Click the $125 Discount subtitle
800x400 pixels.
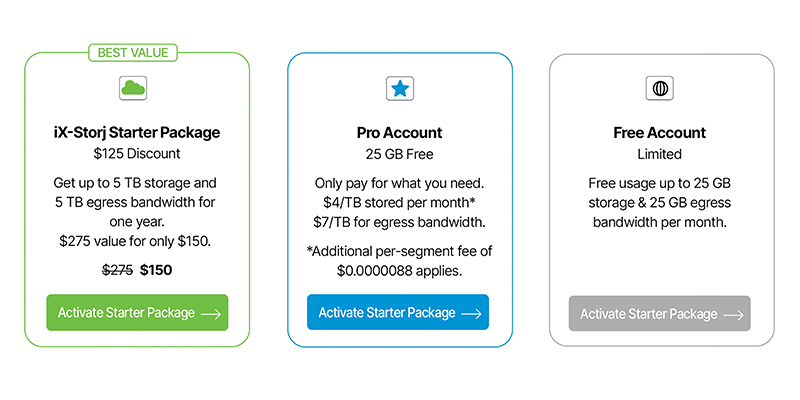(x=137, y=154)
